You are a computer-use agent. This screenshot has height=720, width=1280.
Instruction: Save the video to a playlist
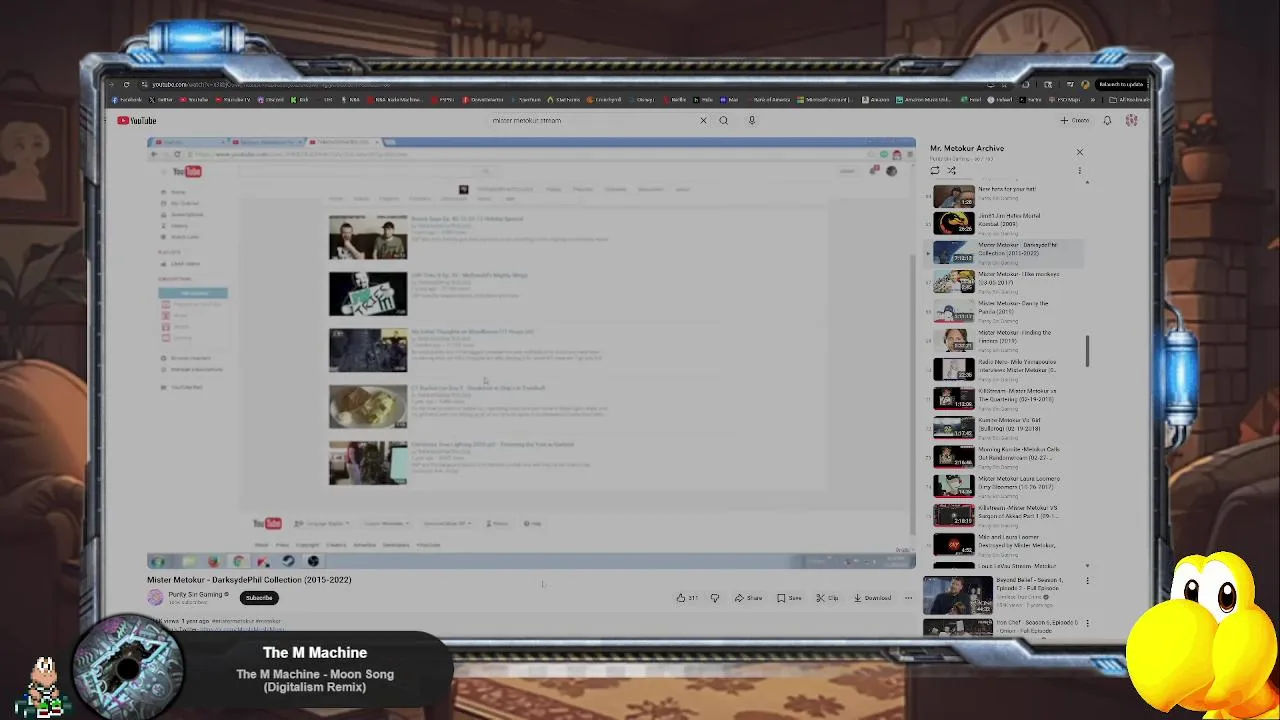790,598
